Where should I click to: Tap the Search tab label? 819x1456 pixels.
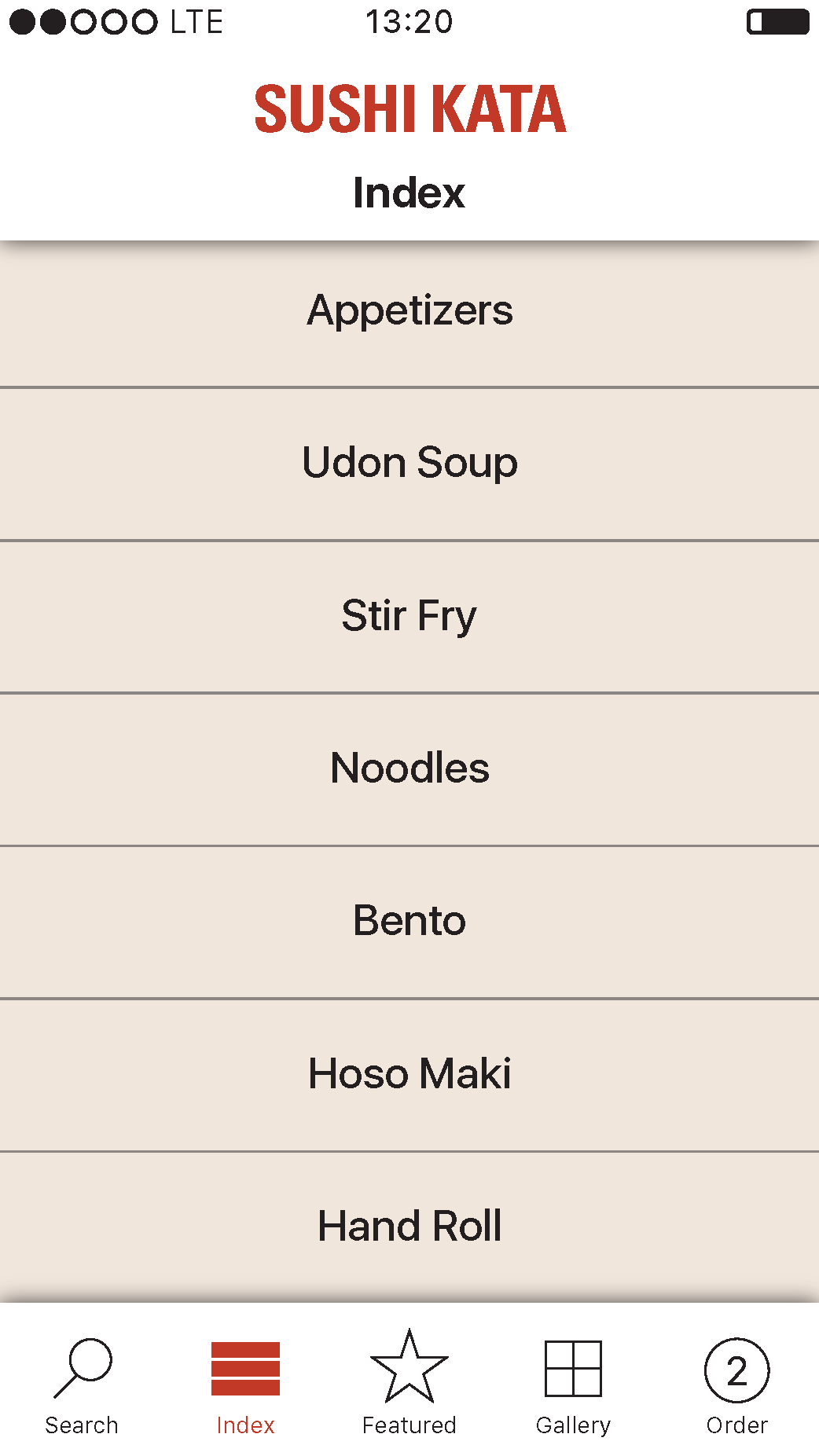click(82, 1425)
